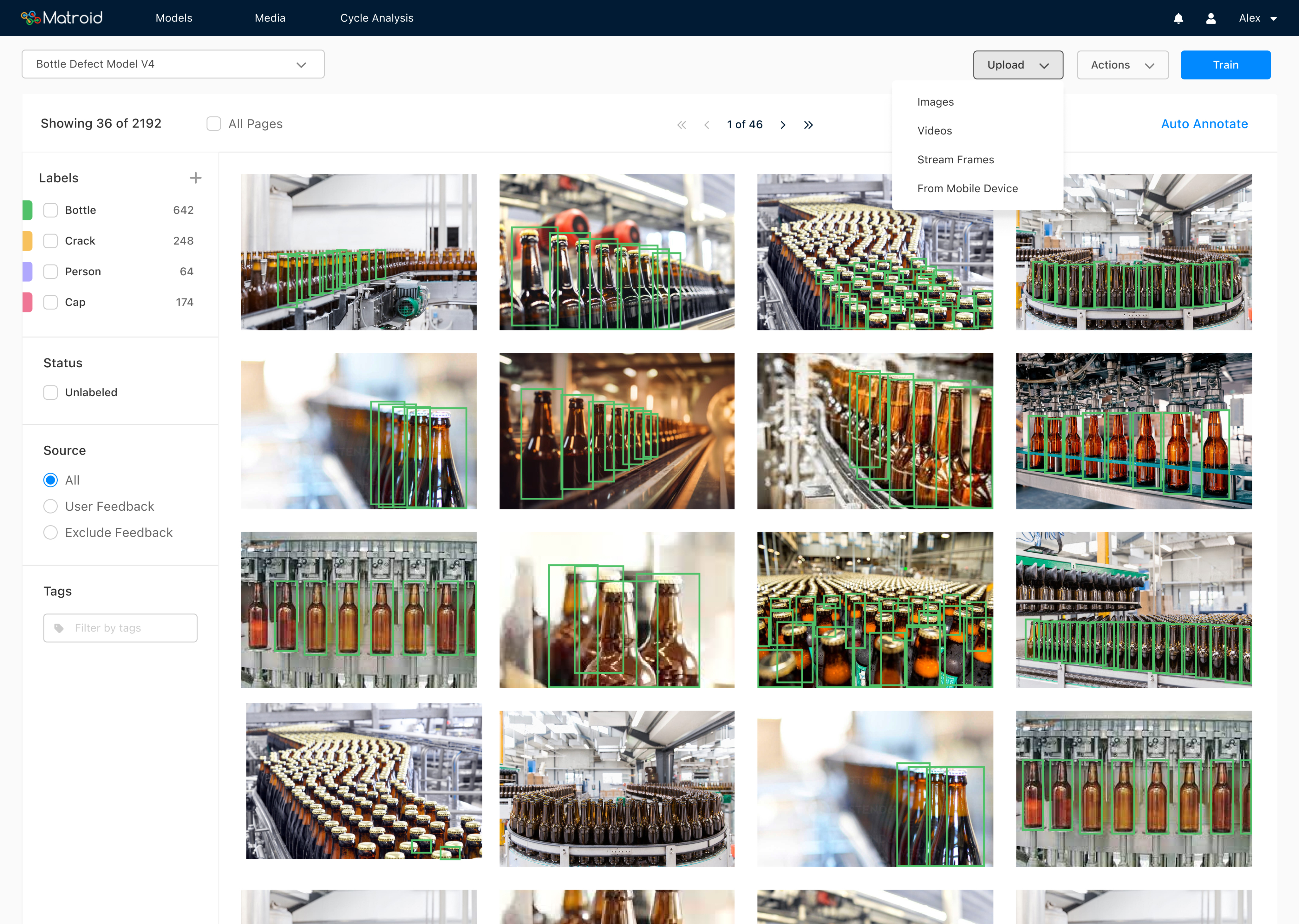Click the Matroid logo icon
Viewport: 1299px width, 924px height.
tap(31, 18)
